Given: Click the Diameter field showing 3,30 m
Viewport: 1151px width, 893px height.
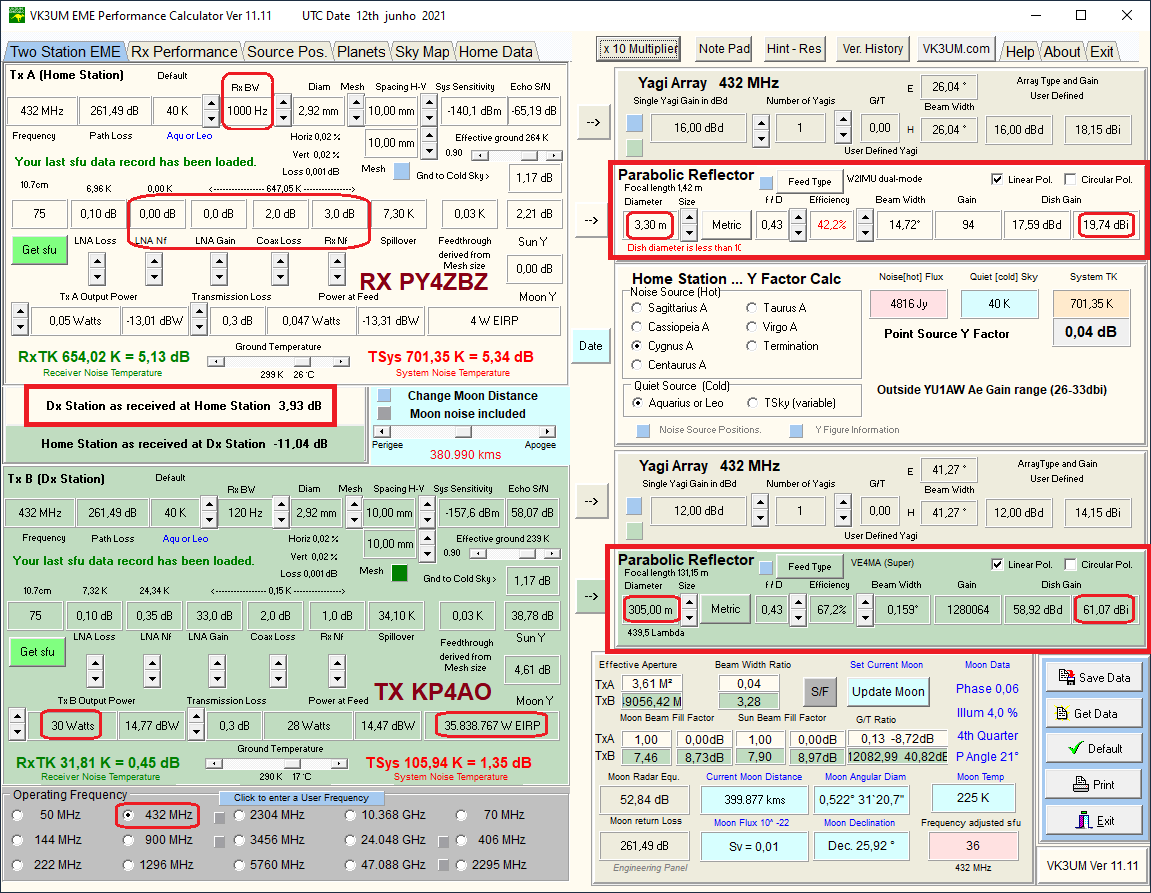Looking at the screenshot, I should click(x=651, y=225).
